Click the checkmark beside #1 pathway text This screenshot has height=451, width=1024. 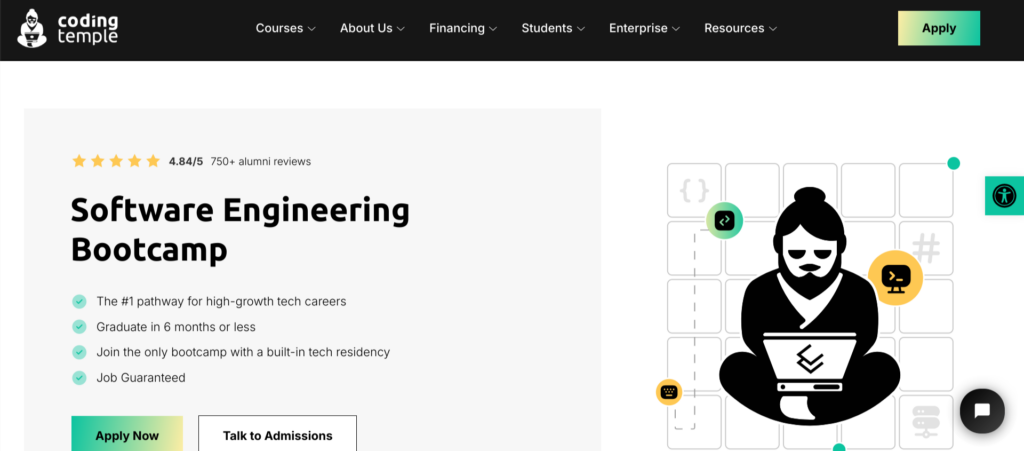(x=79, y=301)
